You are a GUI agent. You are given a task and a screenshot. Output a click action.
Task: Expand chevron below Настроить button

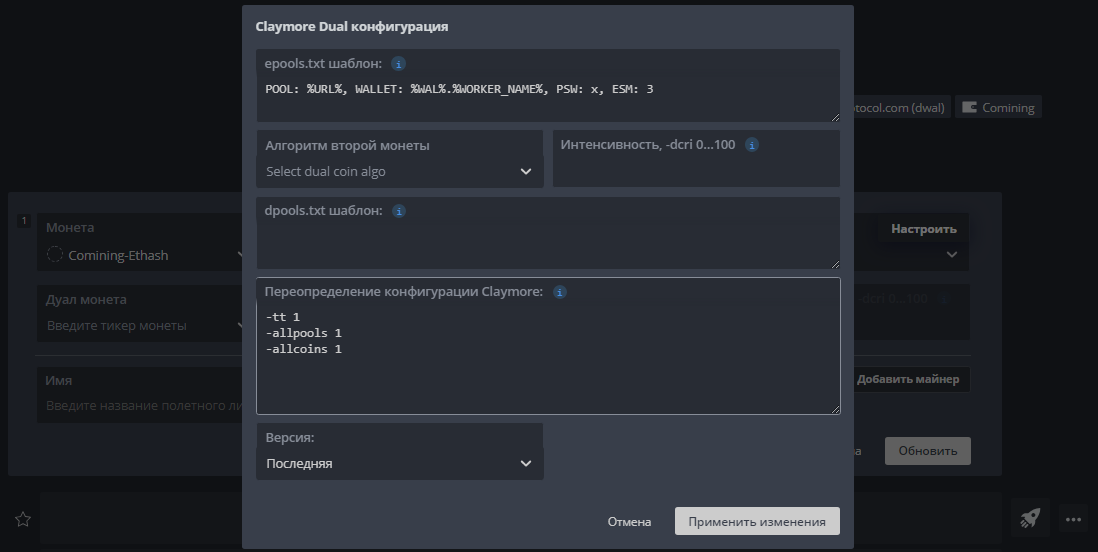[952, 254]
